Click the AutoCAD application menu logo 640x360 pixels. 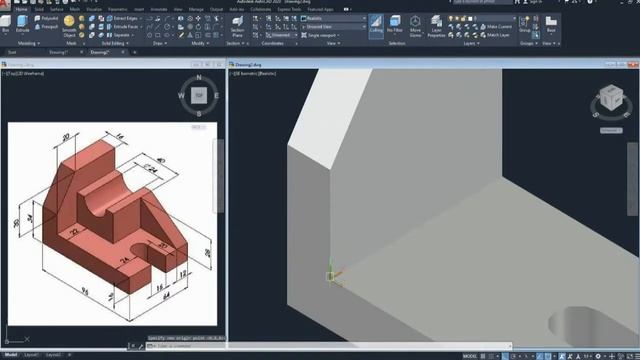[x=4, y=4]
